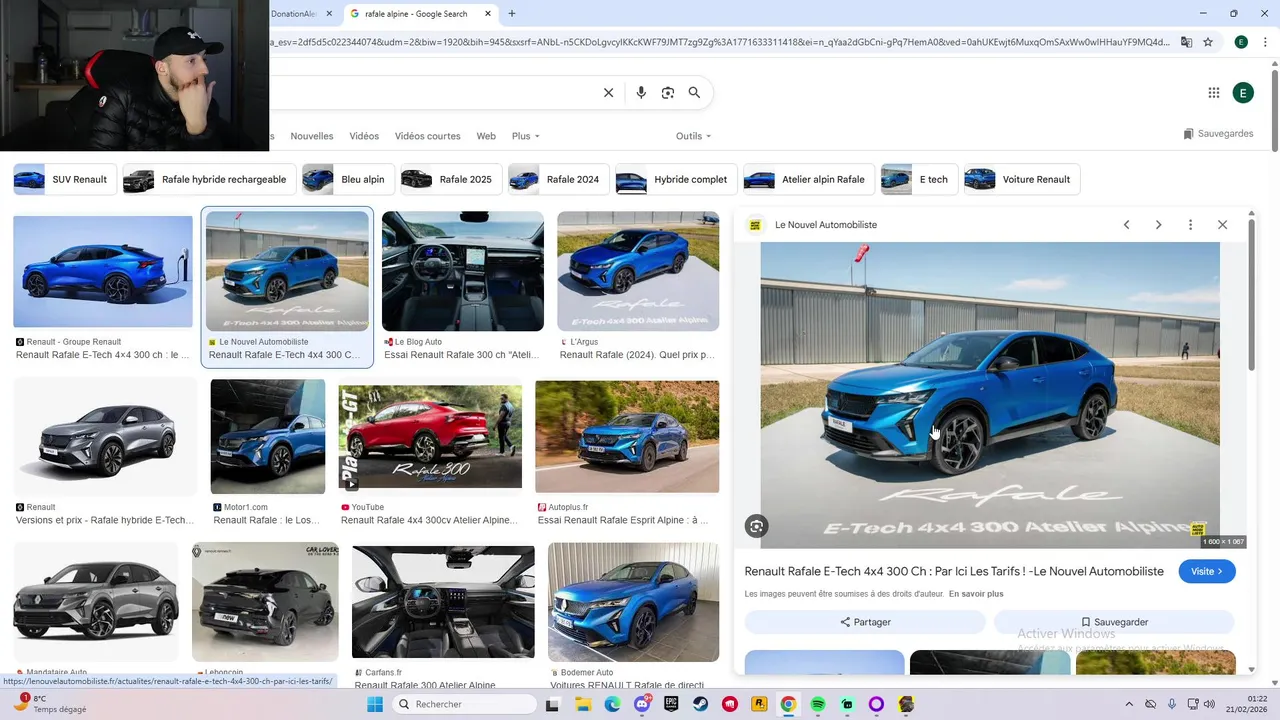Screen dimensions: 1280x720
Task: Open the Google apps grid
Action: point(1214,93)
